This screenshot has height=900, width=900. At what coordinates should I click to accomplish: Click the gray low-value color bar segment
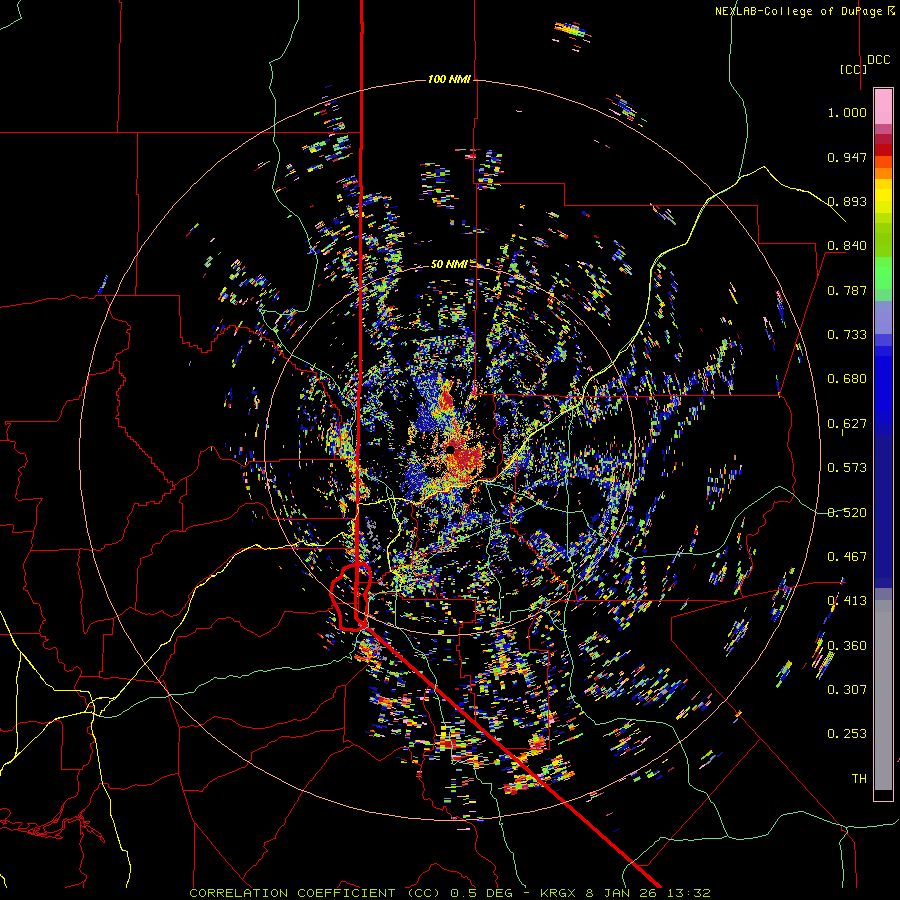(x=883, y=700)
